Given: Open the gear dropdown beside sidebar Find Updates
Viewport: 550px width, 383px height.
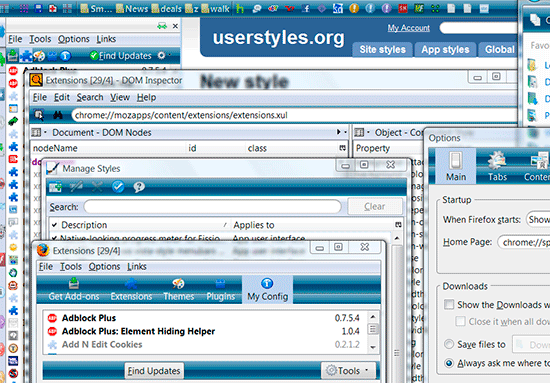Looking at the screenshot, I should (x=164, y=55).
